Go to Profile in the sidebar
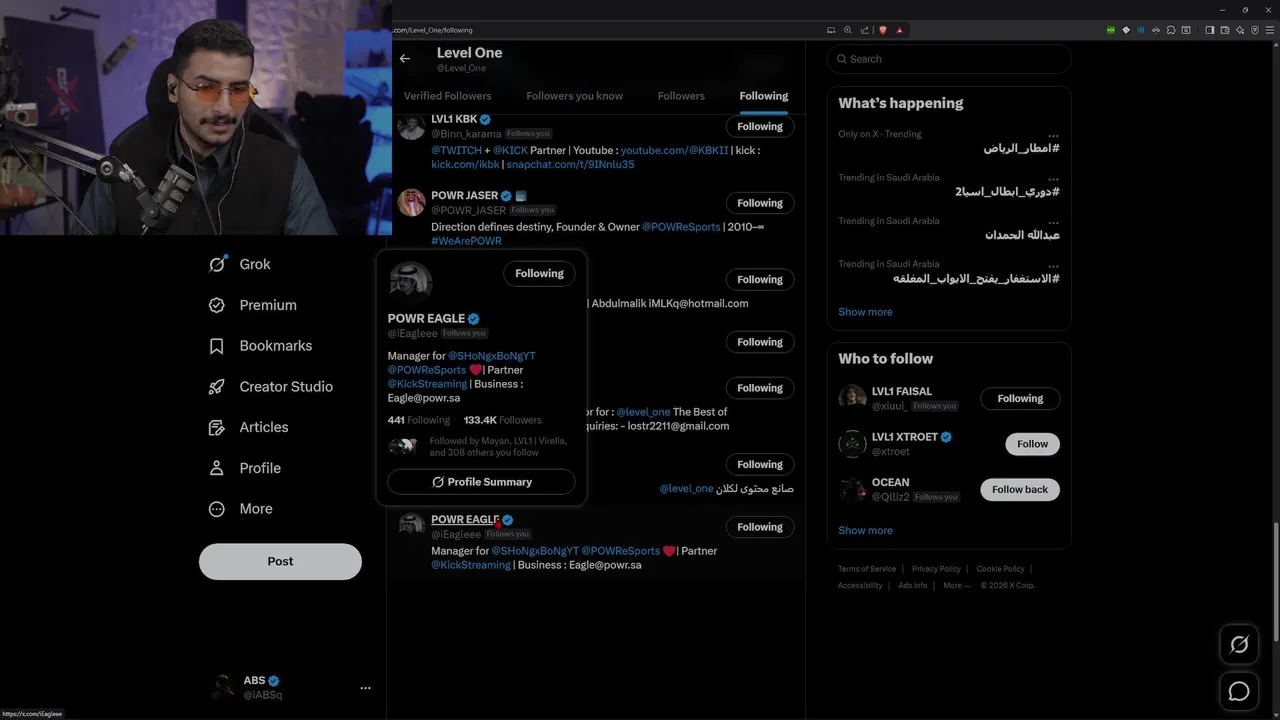The width and height of the screenshot is (1280, 720). pos(245,468)
